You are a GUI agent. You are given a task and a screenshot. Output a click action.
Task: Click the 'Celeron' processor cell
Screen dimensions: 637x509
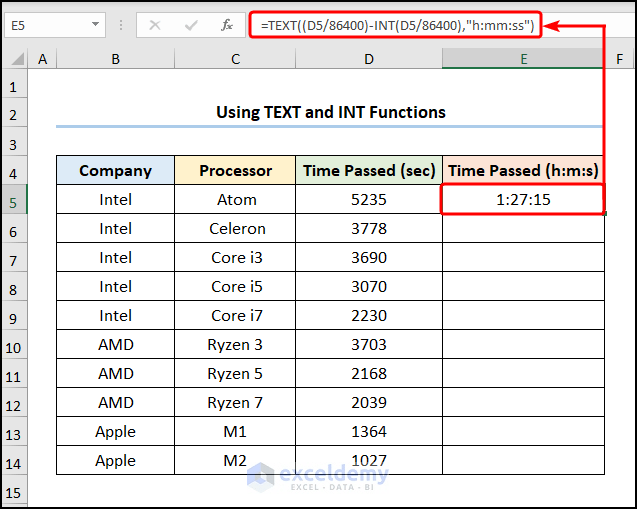coord(235,228)
